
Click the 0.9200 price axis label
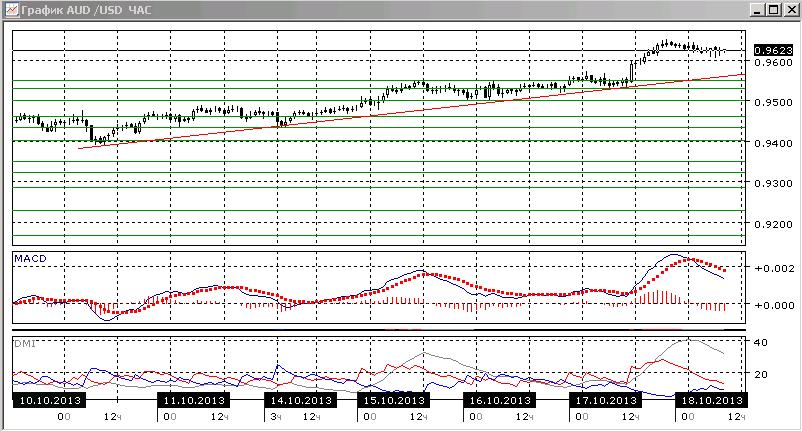point(773,224)
